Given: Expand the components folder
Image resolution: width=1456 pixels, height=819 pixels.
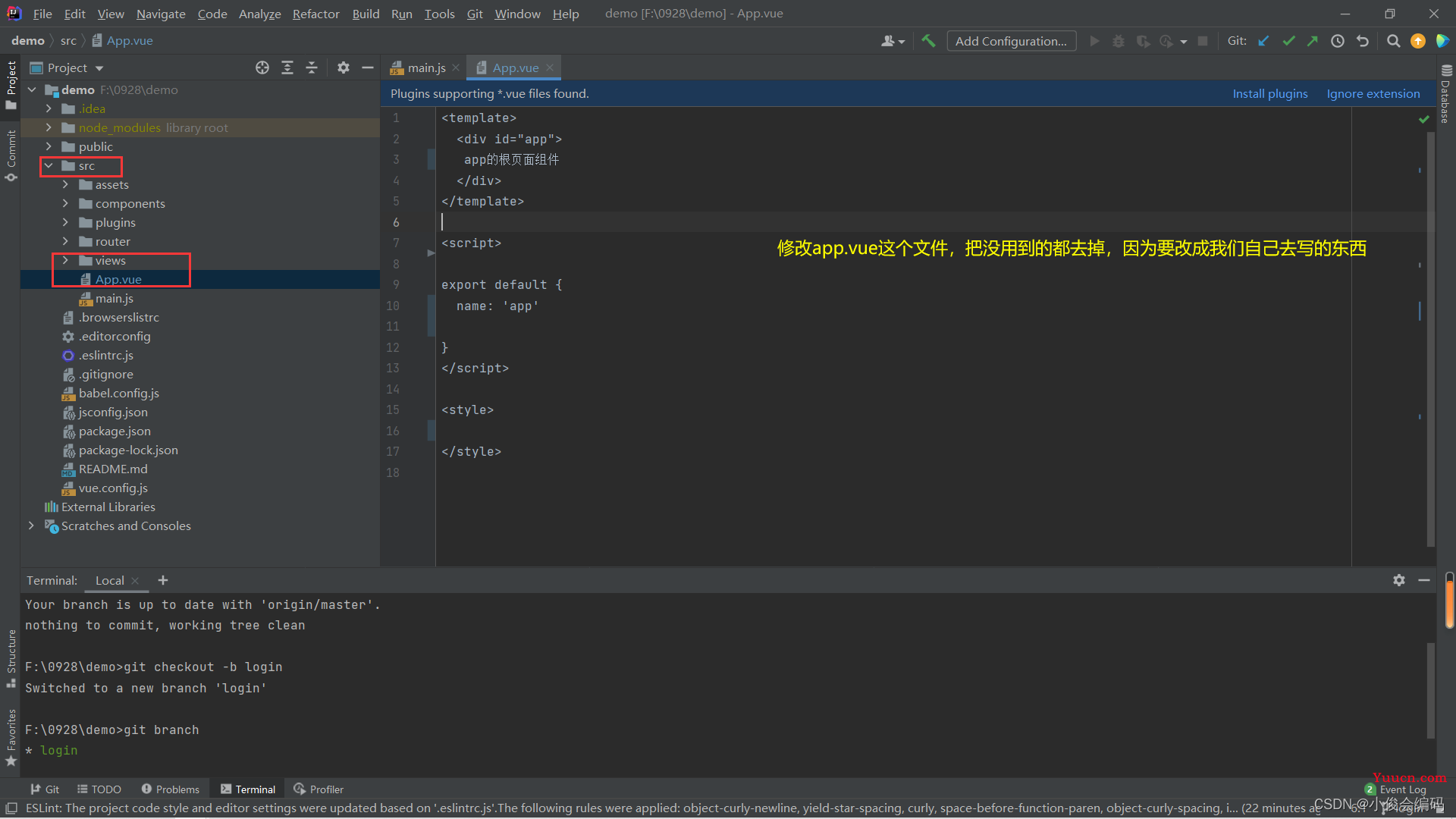Looking at the screenshot, I should (x=65, y=203).
